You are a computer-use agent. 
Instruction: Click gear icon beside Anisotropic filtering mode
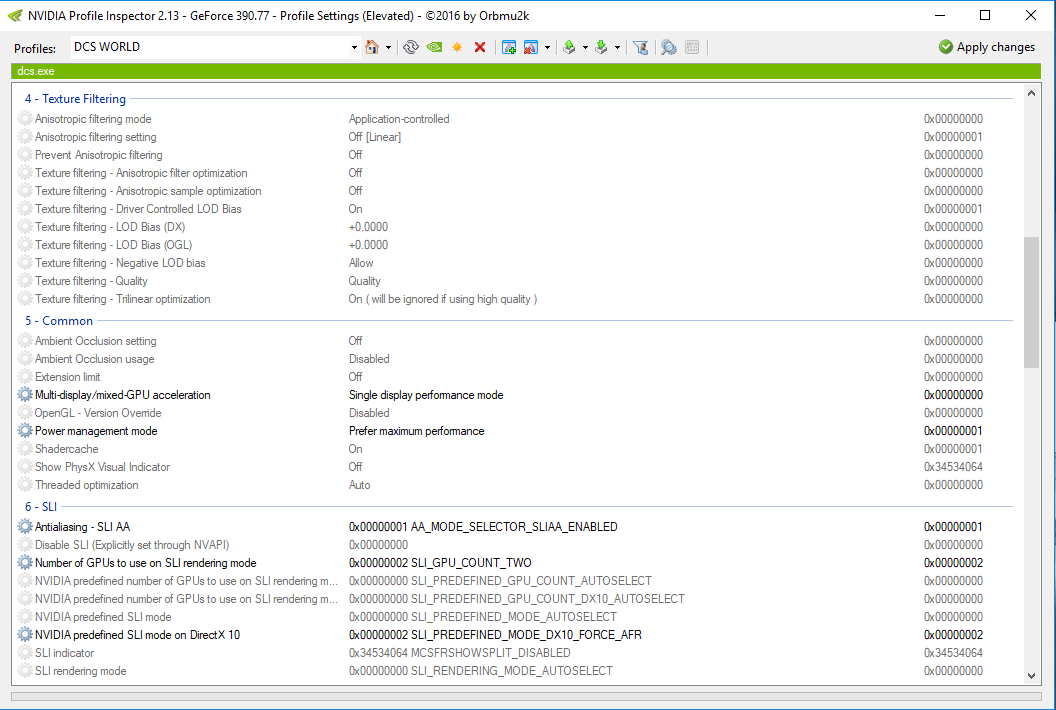pyautogui.click(x=25, y=119)
